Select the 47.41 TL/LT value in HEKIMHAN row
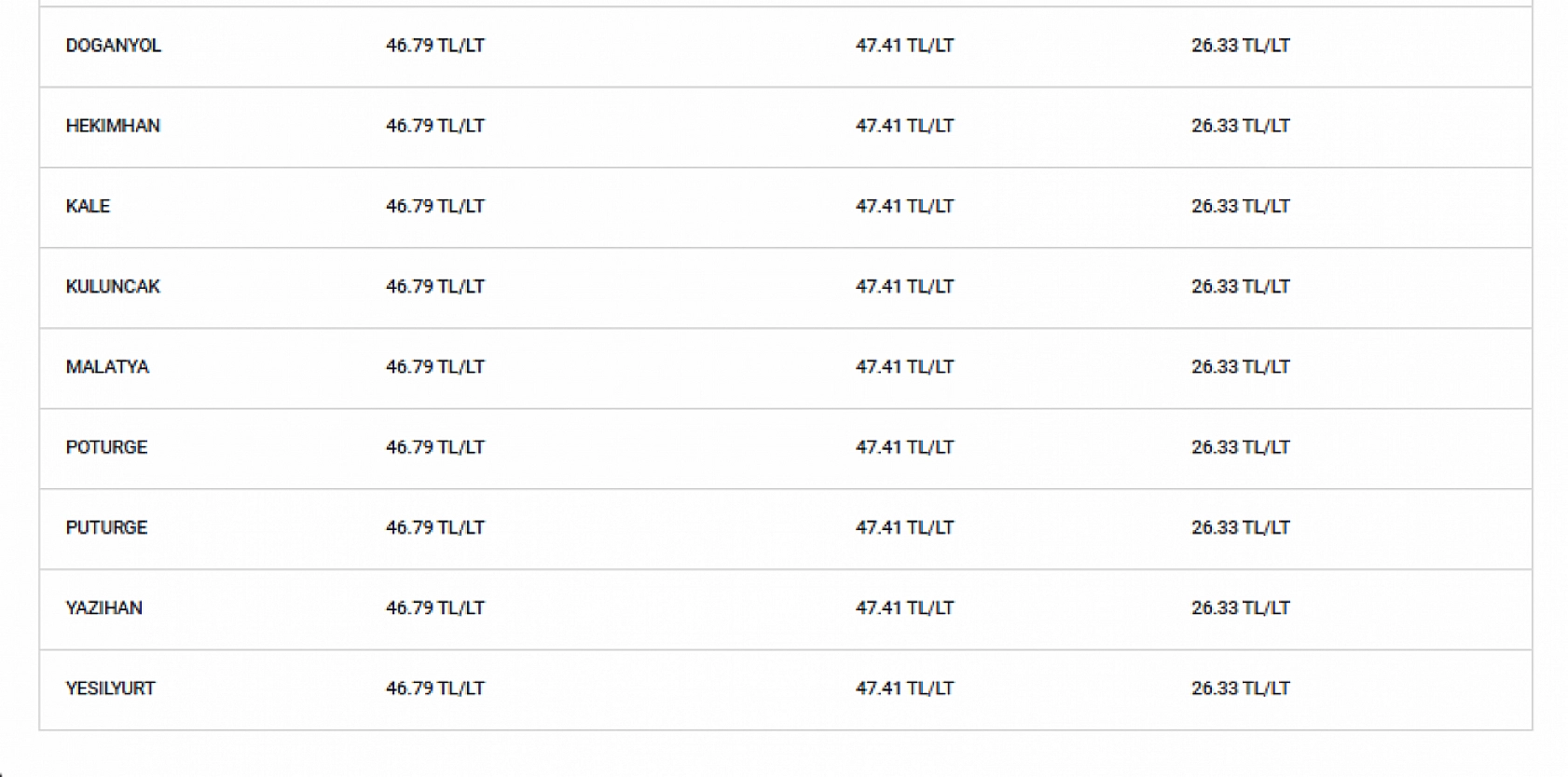1568x777 pixels. coord(904,126)
